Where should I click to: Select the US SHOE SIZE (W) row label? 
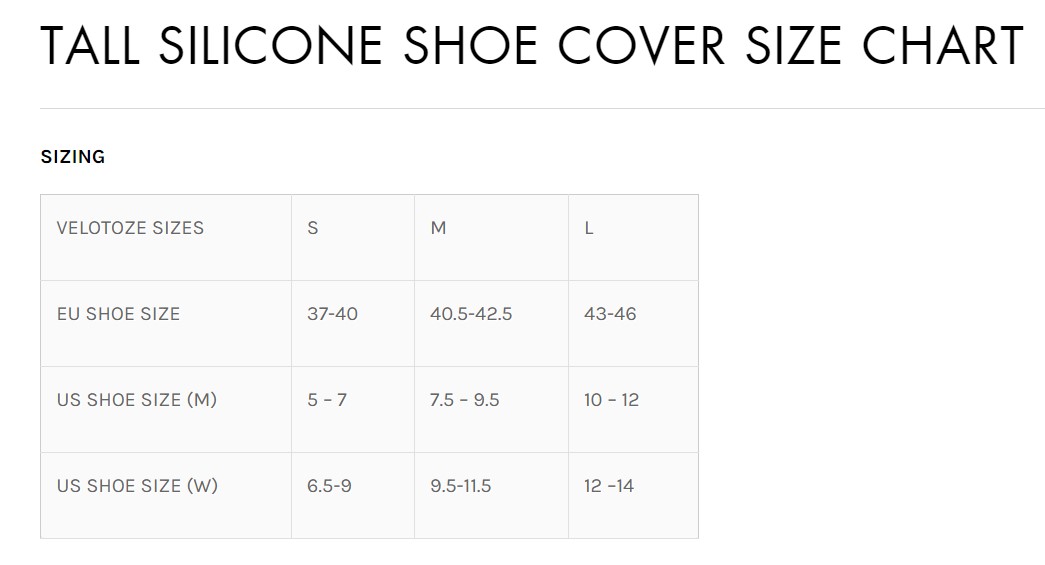click(137, 486)
